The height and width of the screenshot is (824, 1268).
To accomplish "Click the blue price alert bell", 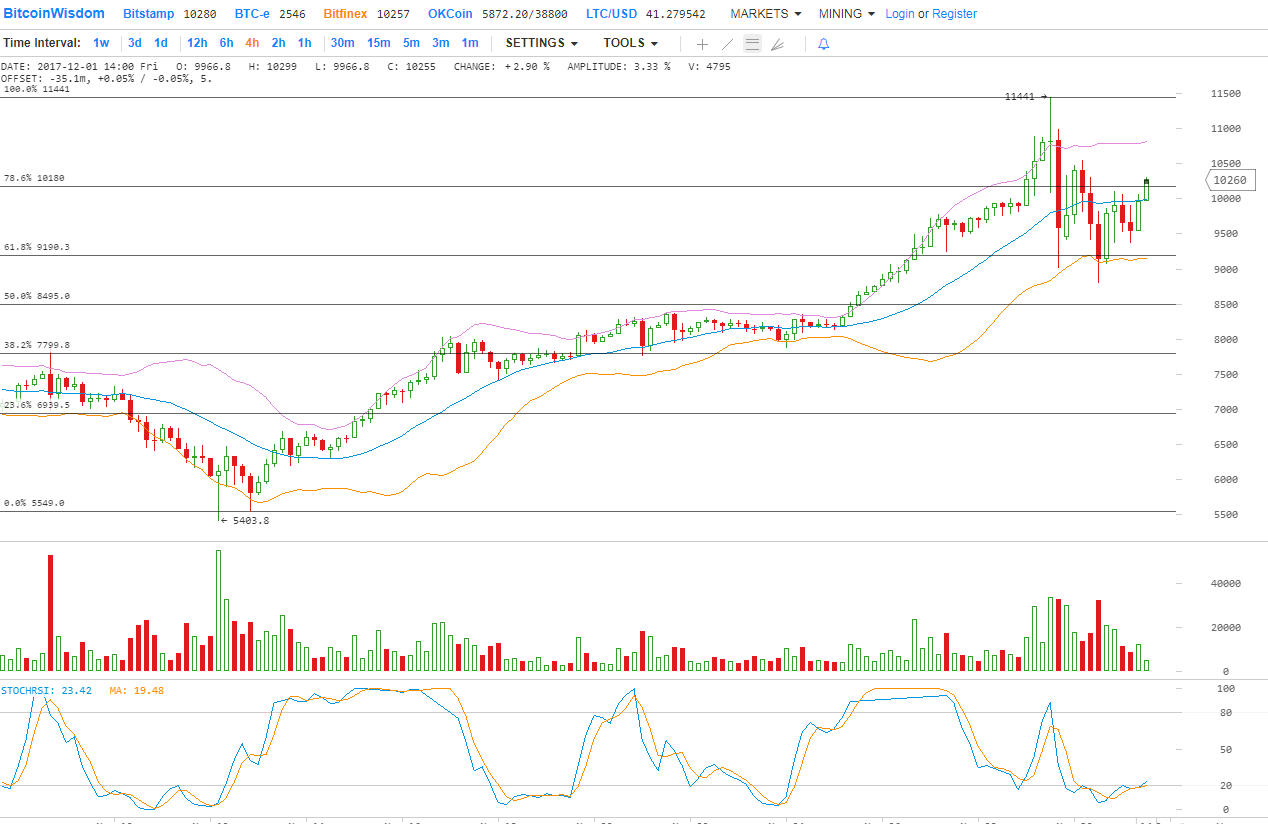I will tap(823, 44).
